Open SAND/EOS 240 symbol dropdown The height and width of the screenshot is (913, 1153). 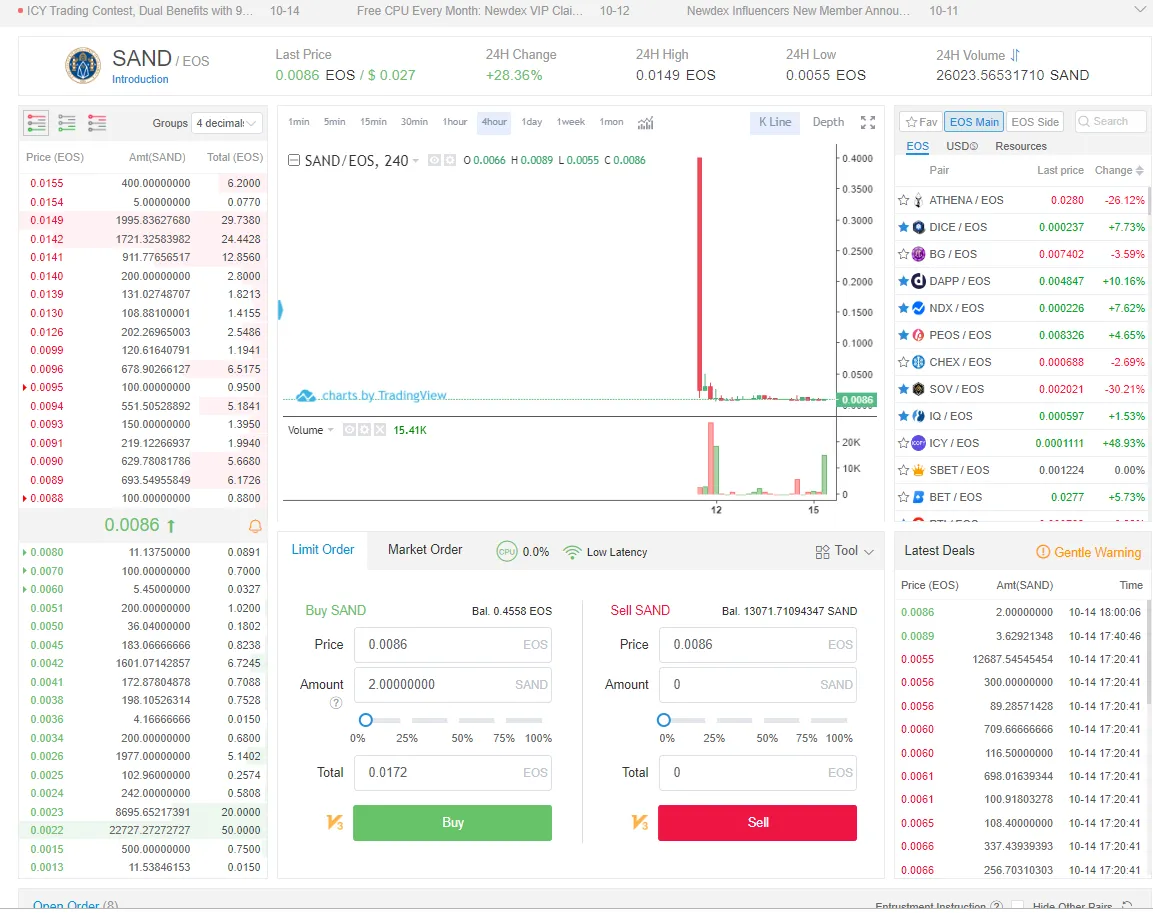coord(415,160)
